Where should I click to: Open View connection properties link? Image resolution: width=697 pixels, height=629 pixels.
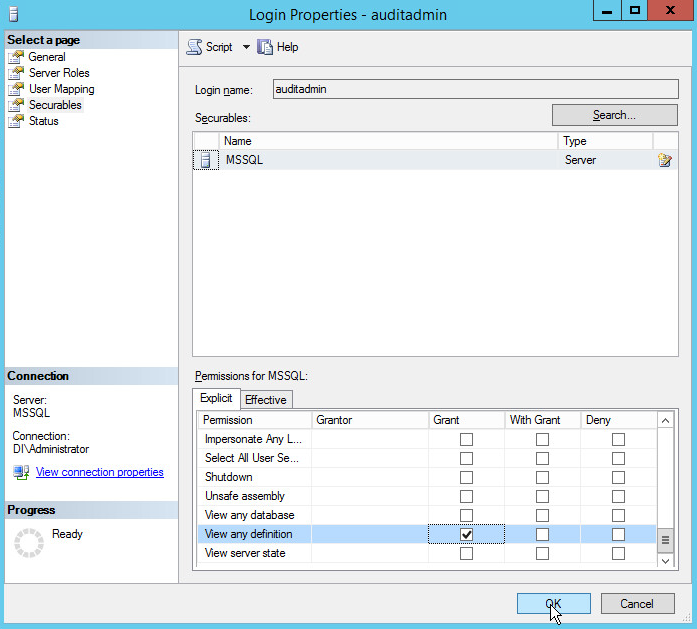pyautogui.click(x=99, y=472)
